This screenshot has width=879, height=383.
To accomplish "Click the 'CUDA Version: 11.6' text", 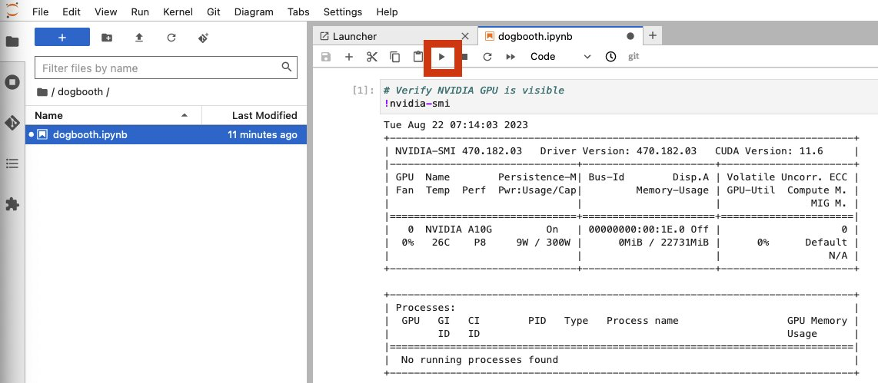I will (769, 151).
